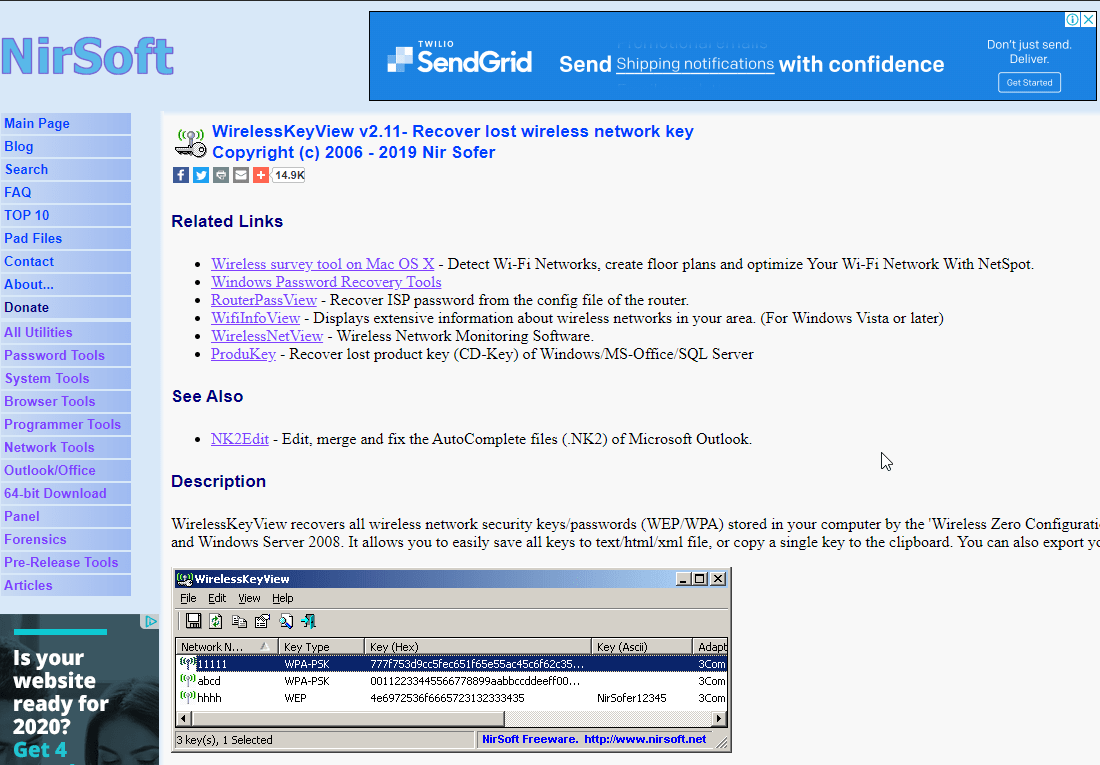Open the FAQ sidebar item
Viewport: 1100px width, 765px height.
66,192
